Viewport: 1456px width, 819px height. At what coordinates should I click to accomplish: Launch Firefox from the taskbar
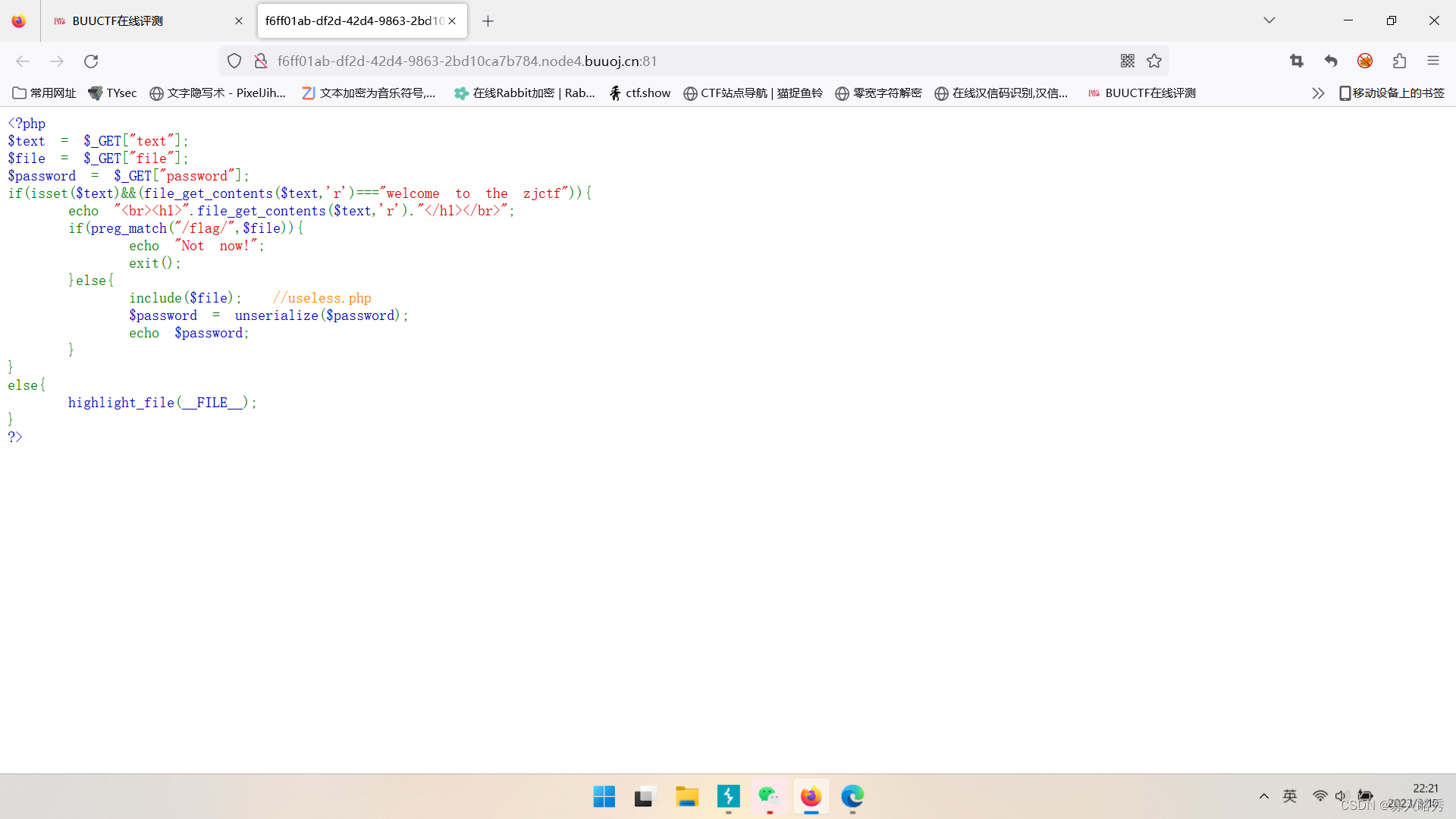pos(811,797)
